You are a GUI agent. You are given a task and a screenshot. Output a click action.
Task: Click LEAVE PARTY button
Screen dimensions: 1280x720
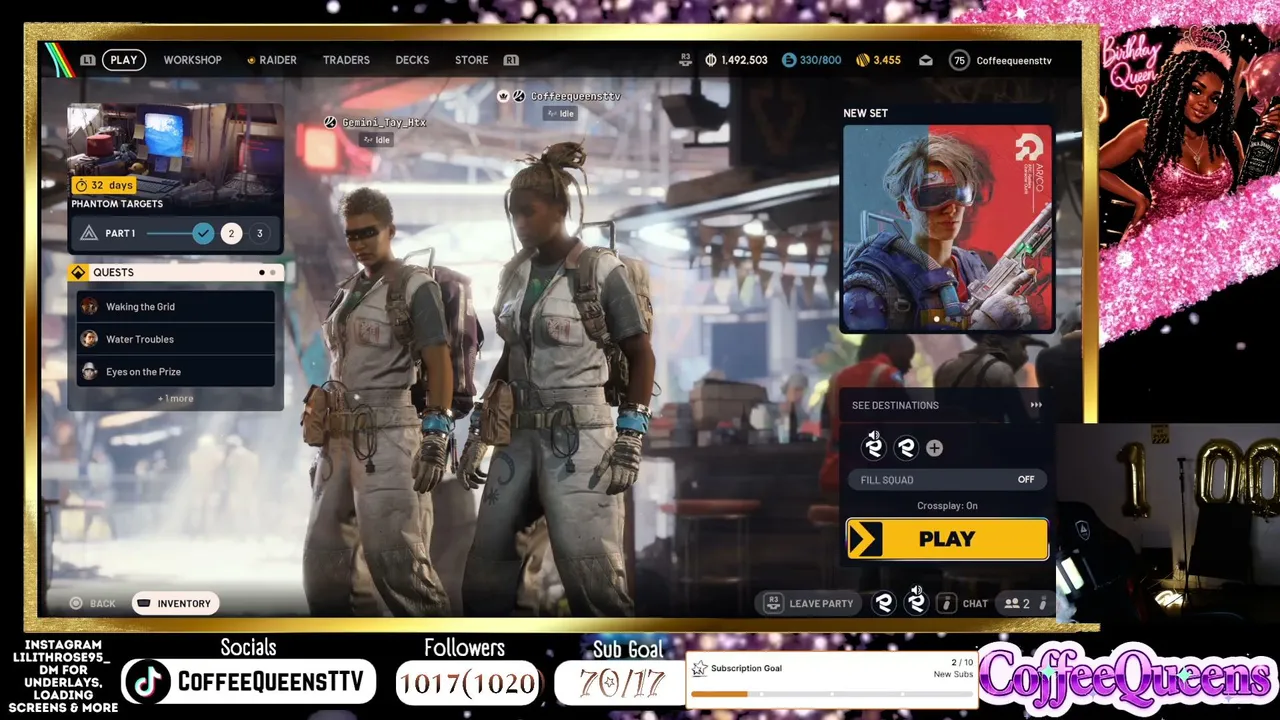[x=810, y=603]
